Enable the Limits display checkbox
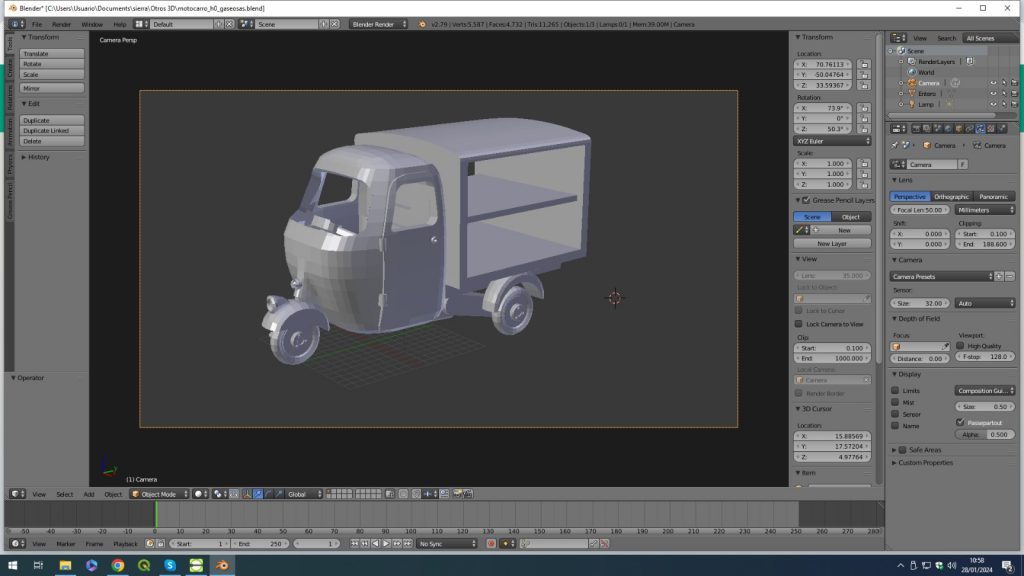 pos(895,391)
